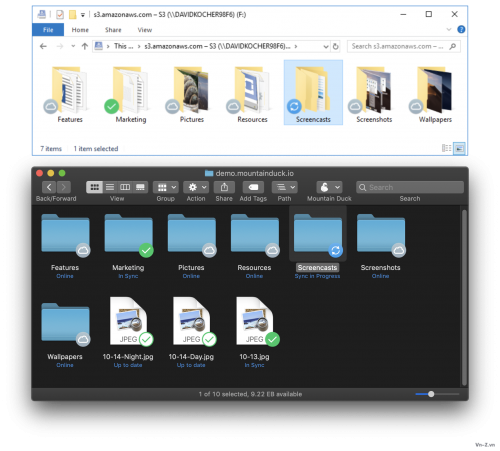Switch Finder to gallery view
Screen dimensions: 500x451
pos(140,187)
